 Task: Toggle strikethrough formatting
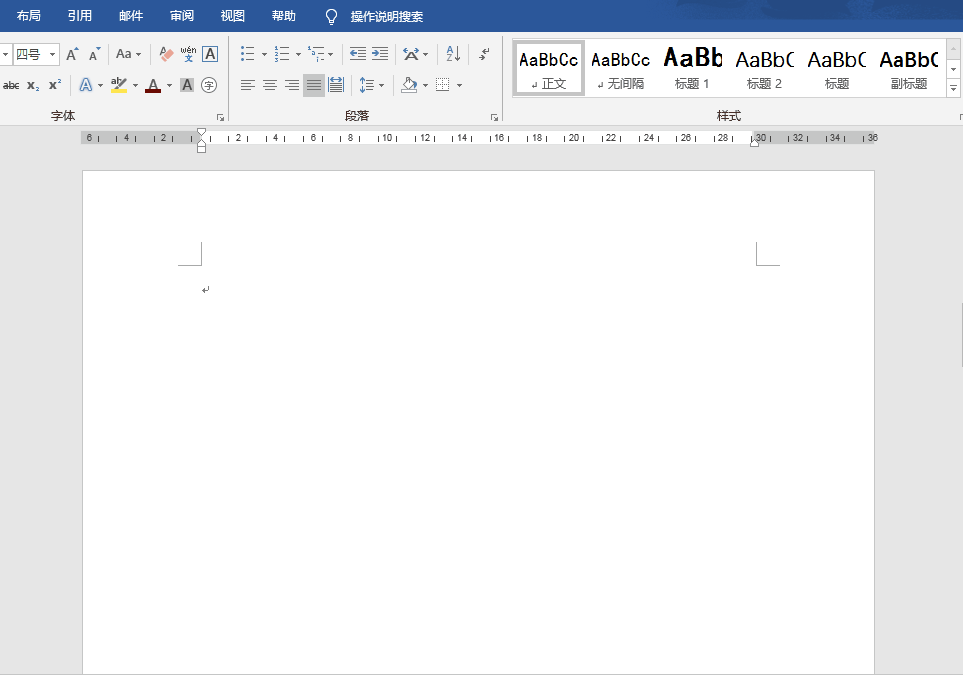tap(11, 85)
